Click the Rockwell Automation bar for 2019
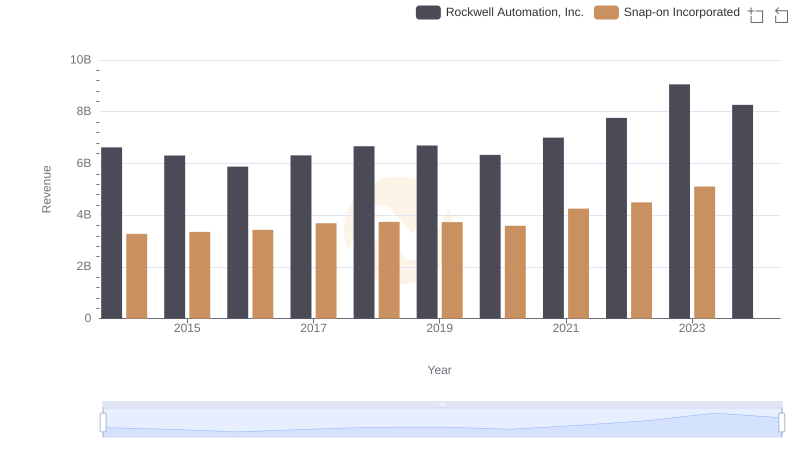The width and height of the screenshot is (800, 461). 427,232
